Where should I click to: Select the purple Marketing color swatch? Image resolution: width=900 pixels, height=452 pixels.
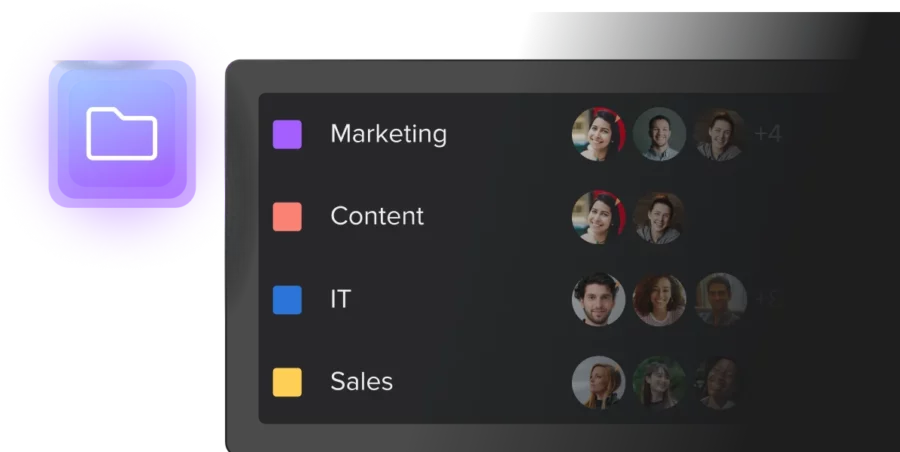287,134
